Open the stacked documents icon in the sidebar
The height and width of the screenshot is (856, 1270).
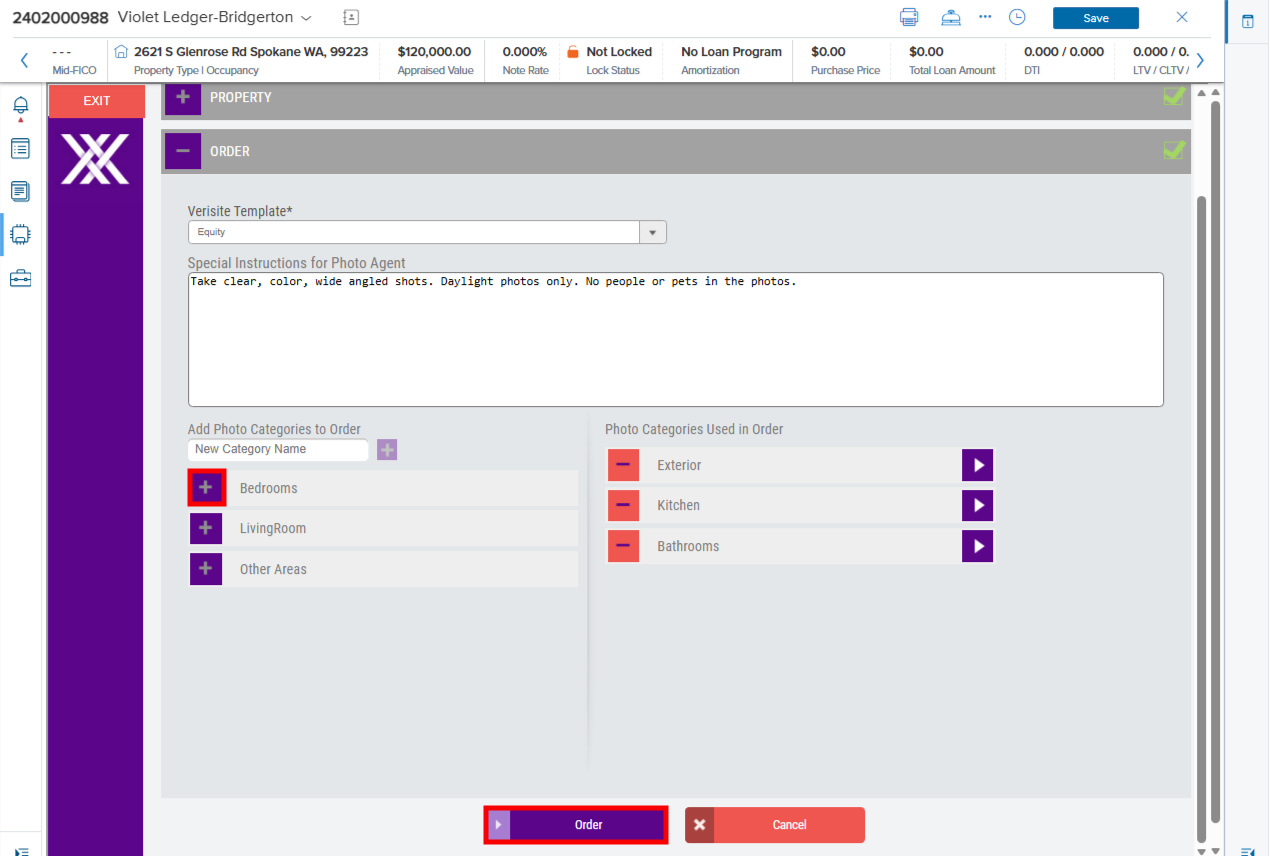tap(20, 191)
